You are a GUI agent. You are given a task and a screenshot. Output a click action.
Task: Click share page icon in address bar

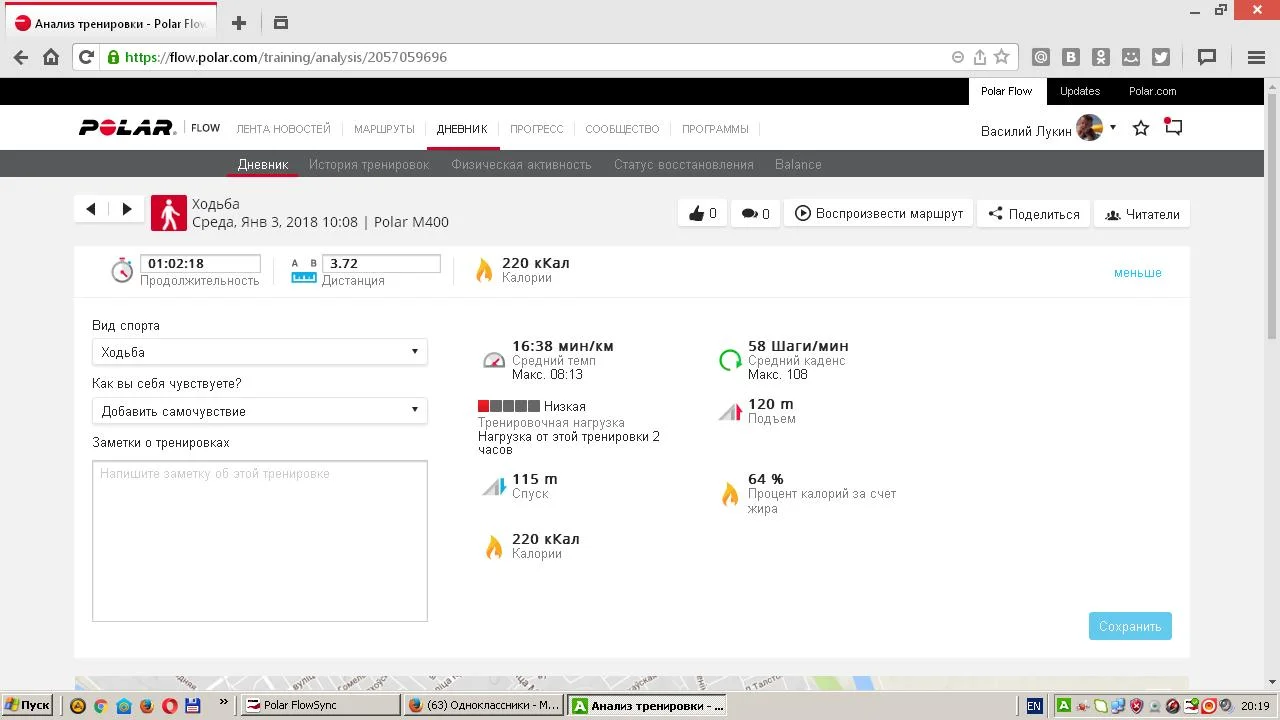click(x=980, y=57)
